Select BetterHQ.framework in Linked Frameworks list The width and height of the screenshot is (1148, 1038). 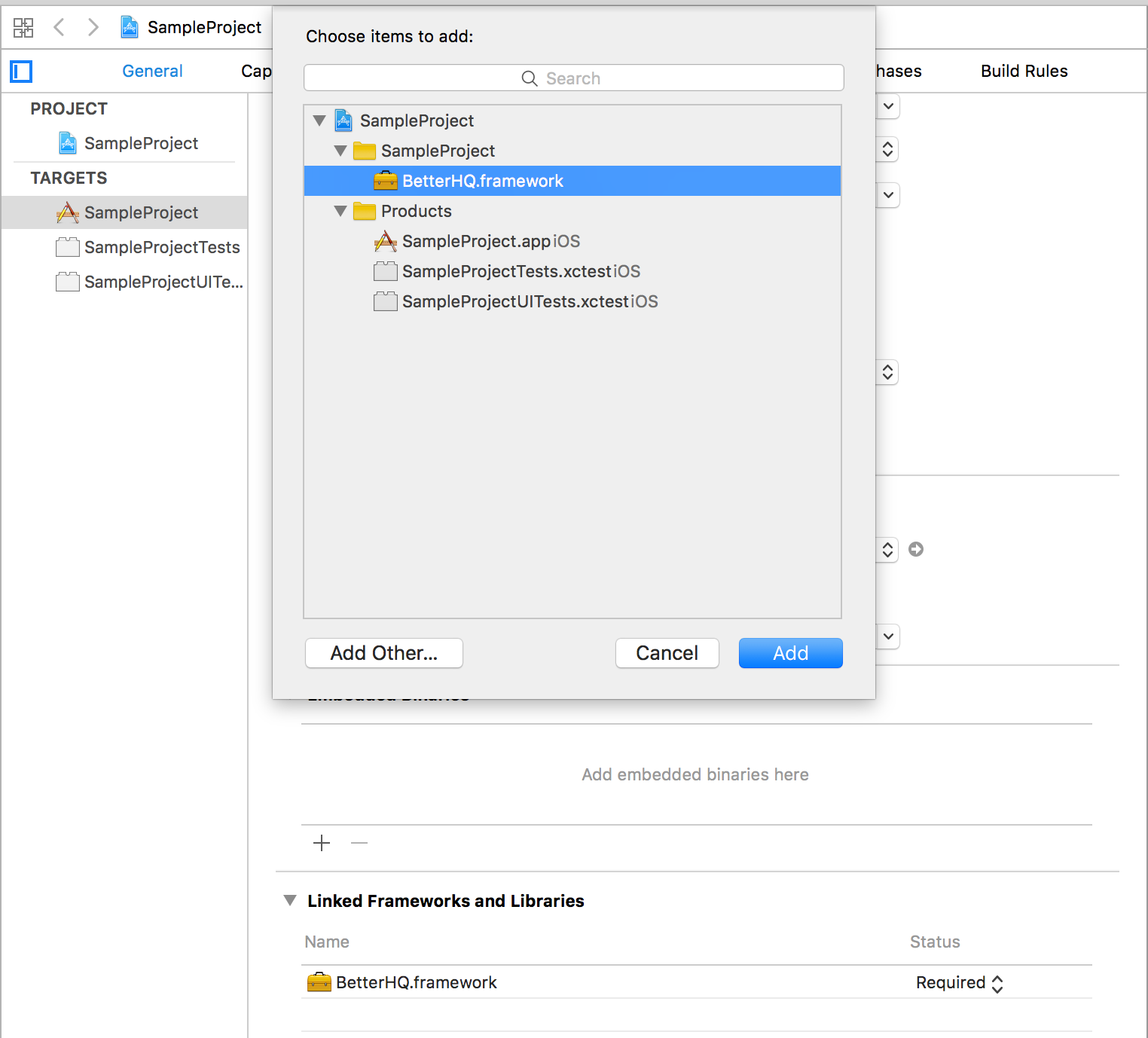[697, 982]
